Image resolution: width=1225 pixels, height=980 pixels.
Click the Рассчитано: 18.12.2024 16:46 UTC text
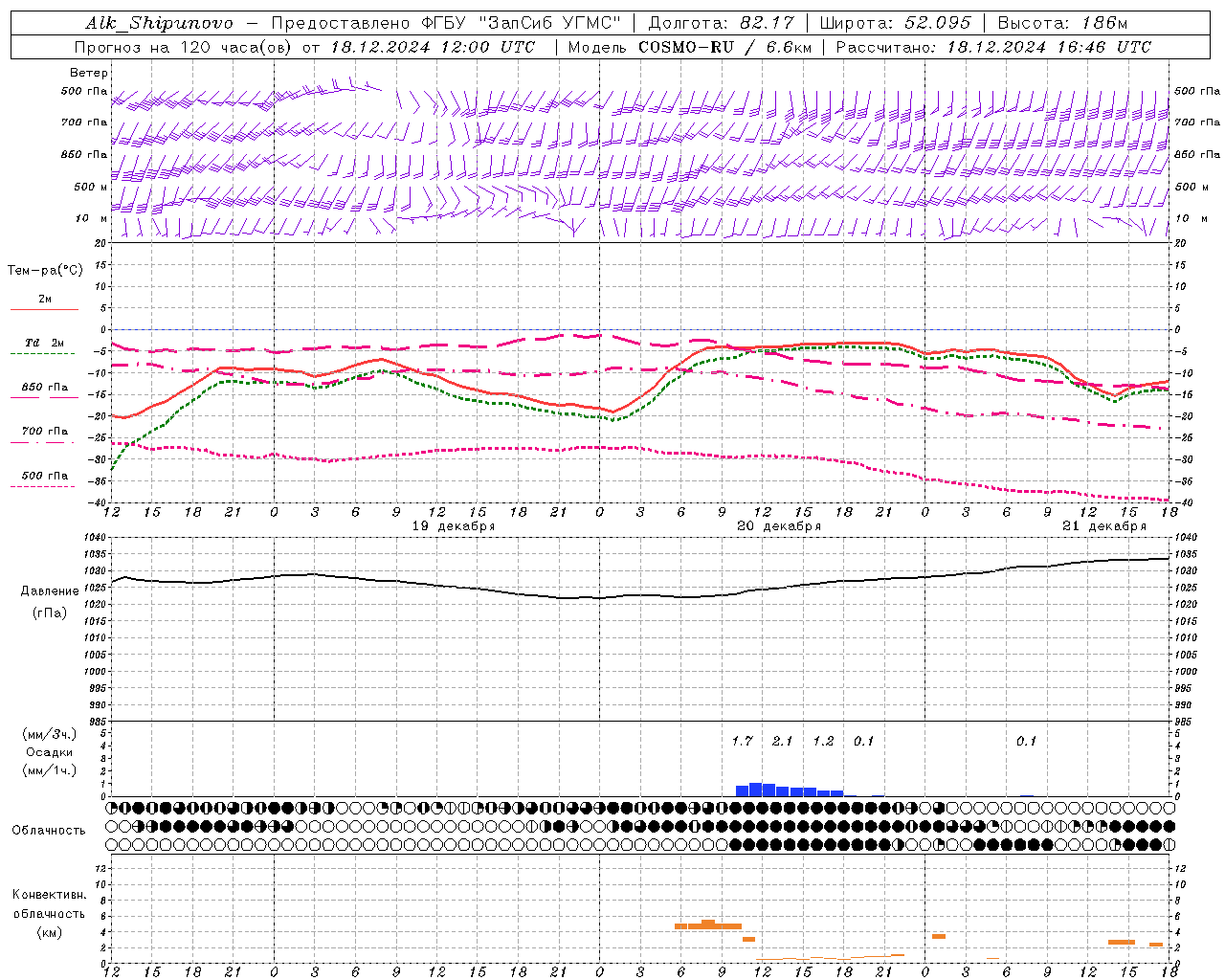point(993,47)
